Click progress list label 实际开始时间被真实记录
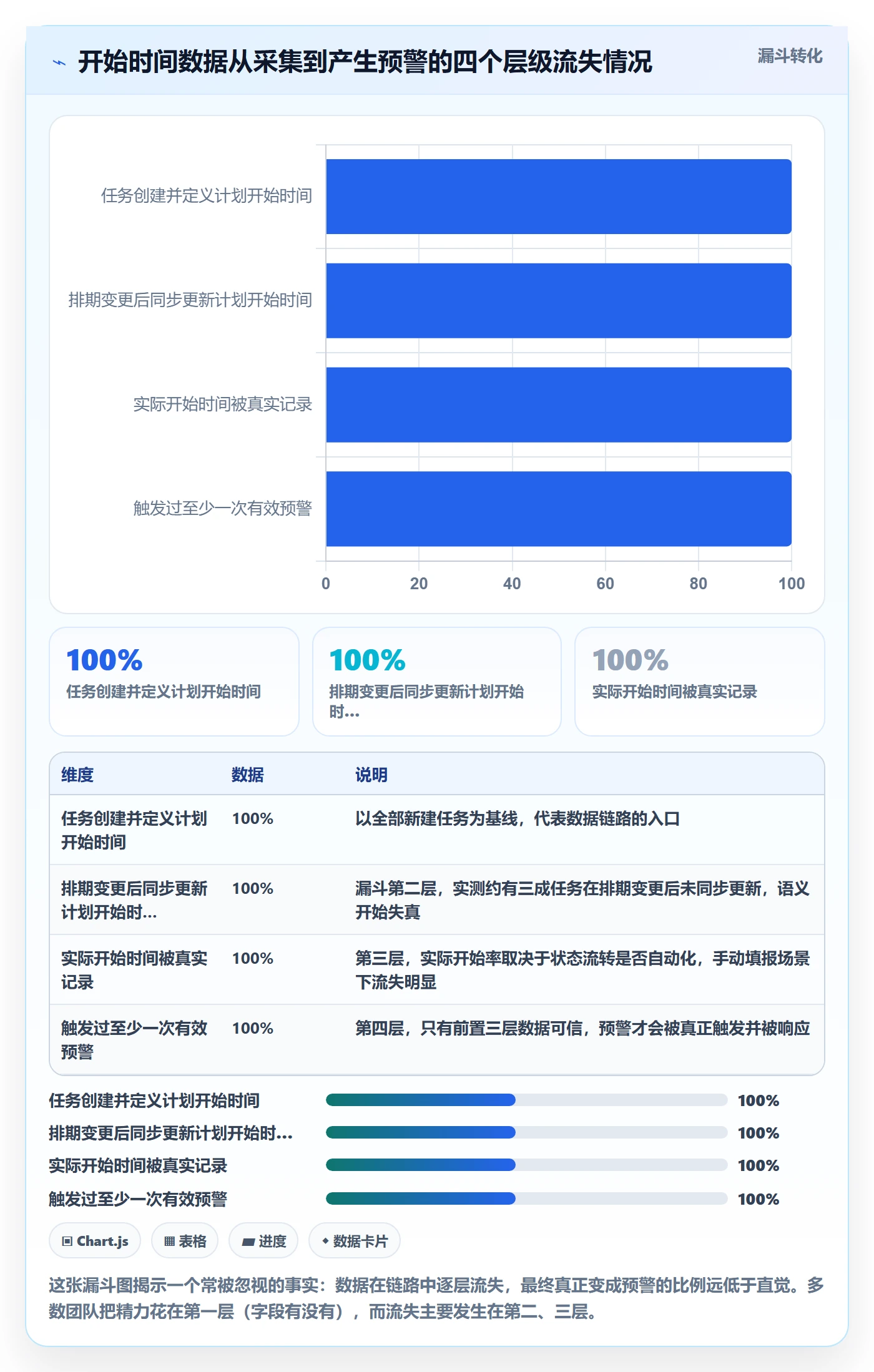874x1372 pixels. coord(138,1165)
